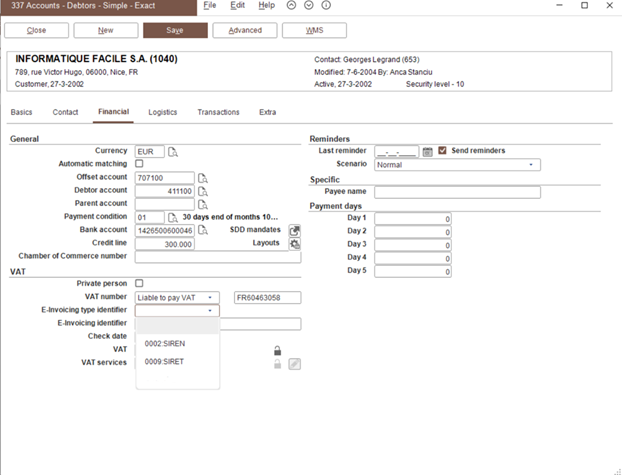The height and width of the screenshot is (475, 622).
Task: Click the Advanced button
Action: click(x=245, y=30)
